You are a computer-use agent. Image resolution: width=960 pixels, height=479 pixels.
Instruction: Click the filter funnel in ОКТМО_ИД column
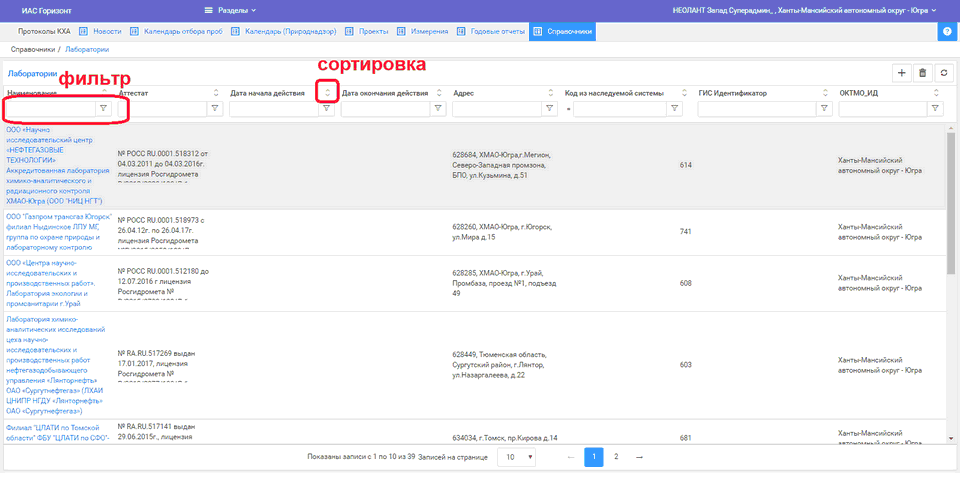tap(936, 109)
